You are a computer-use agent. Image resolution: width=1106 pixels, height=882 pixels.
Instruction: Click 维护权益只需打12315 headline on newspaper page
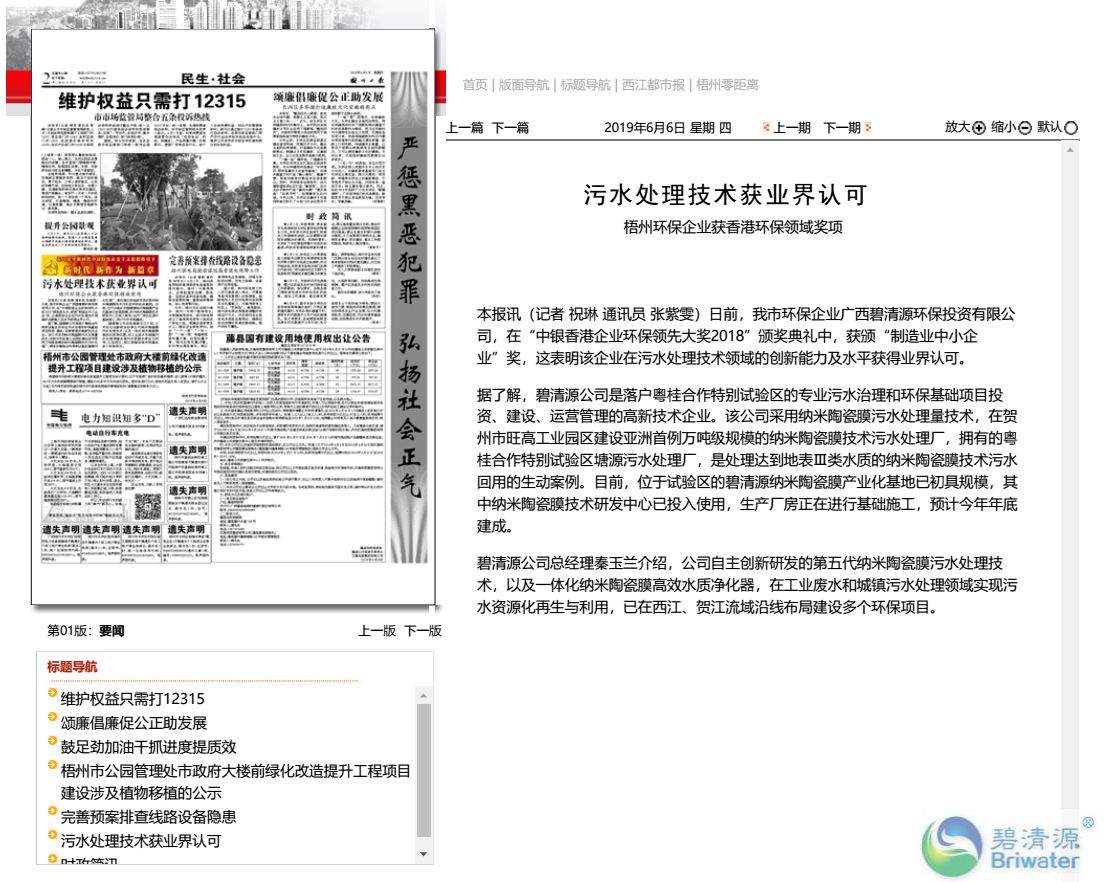click(x=152, y=101)
